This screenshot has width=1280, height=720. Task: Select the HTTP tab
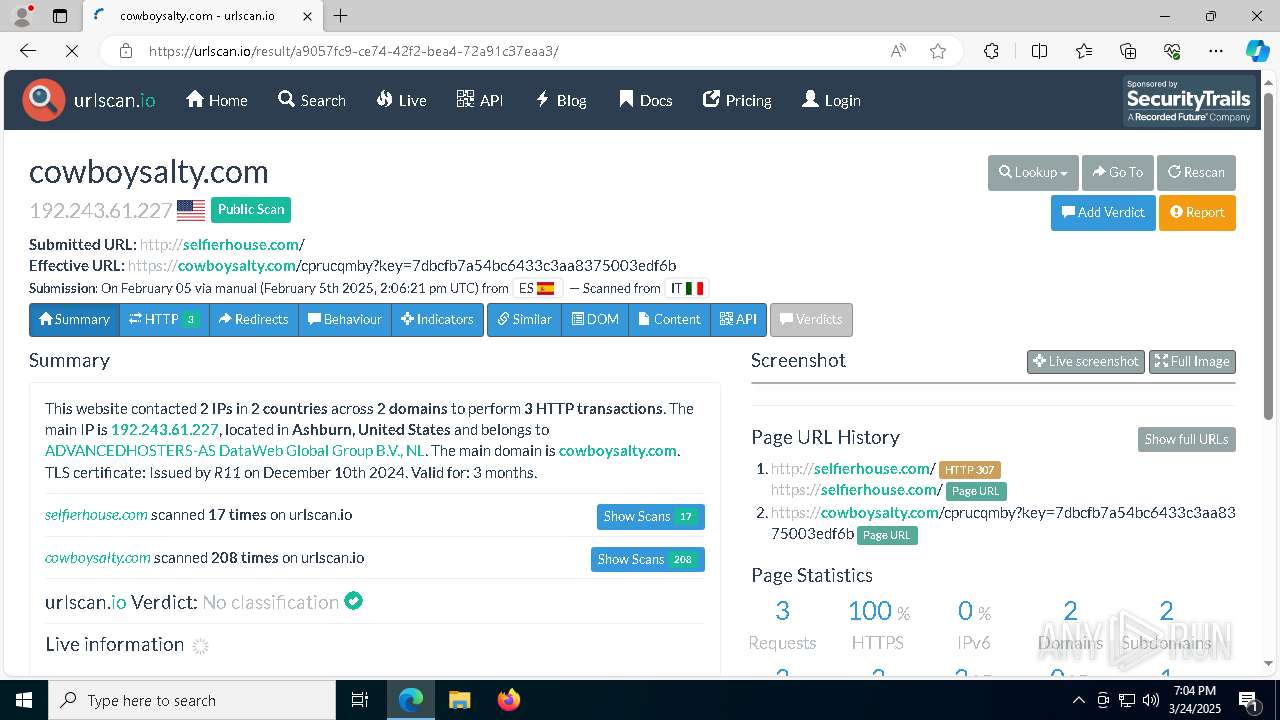point(164,319)
